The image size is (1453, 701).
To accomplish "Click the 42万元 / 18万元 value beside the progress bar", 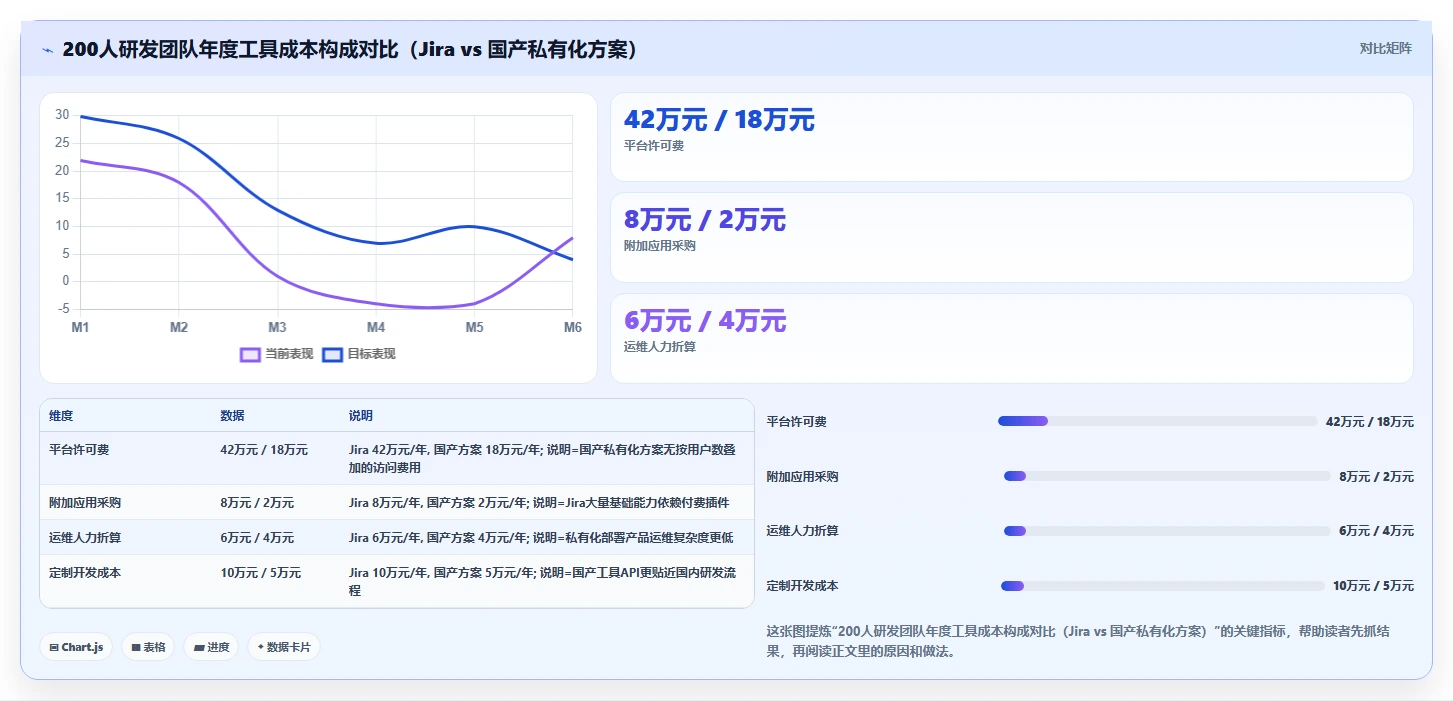I will point(1370,422).
